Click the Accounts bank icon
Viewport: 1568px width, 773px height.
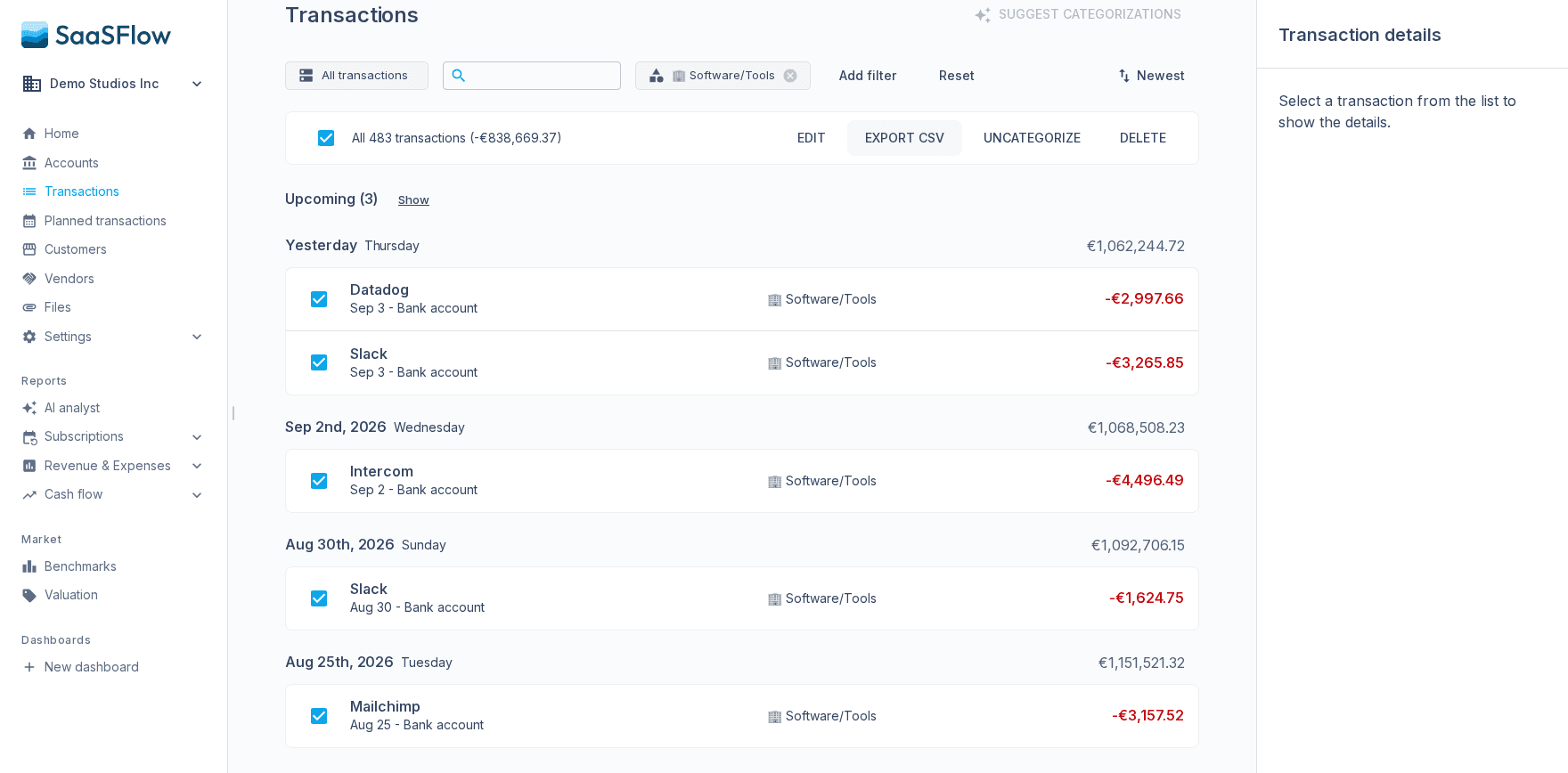pos(29,163)
